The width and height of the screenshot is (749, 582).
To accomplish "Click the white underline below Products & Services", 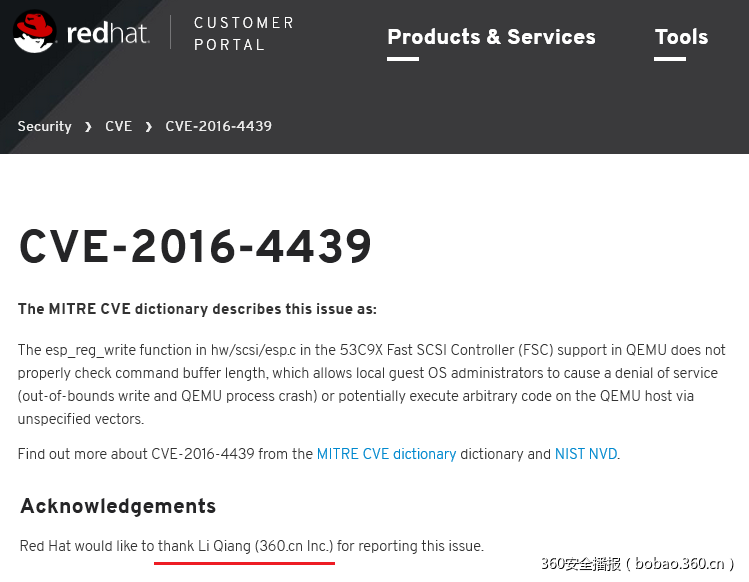I will coord(402,59).
